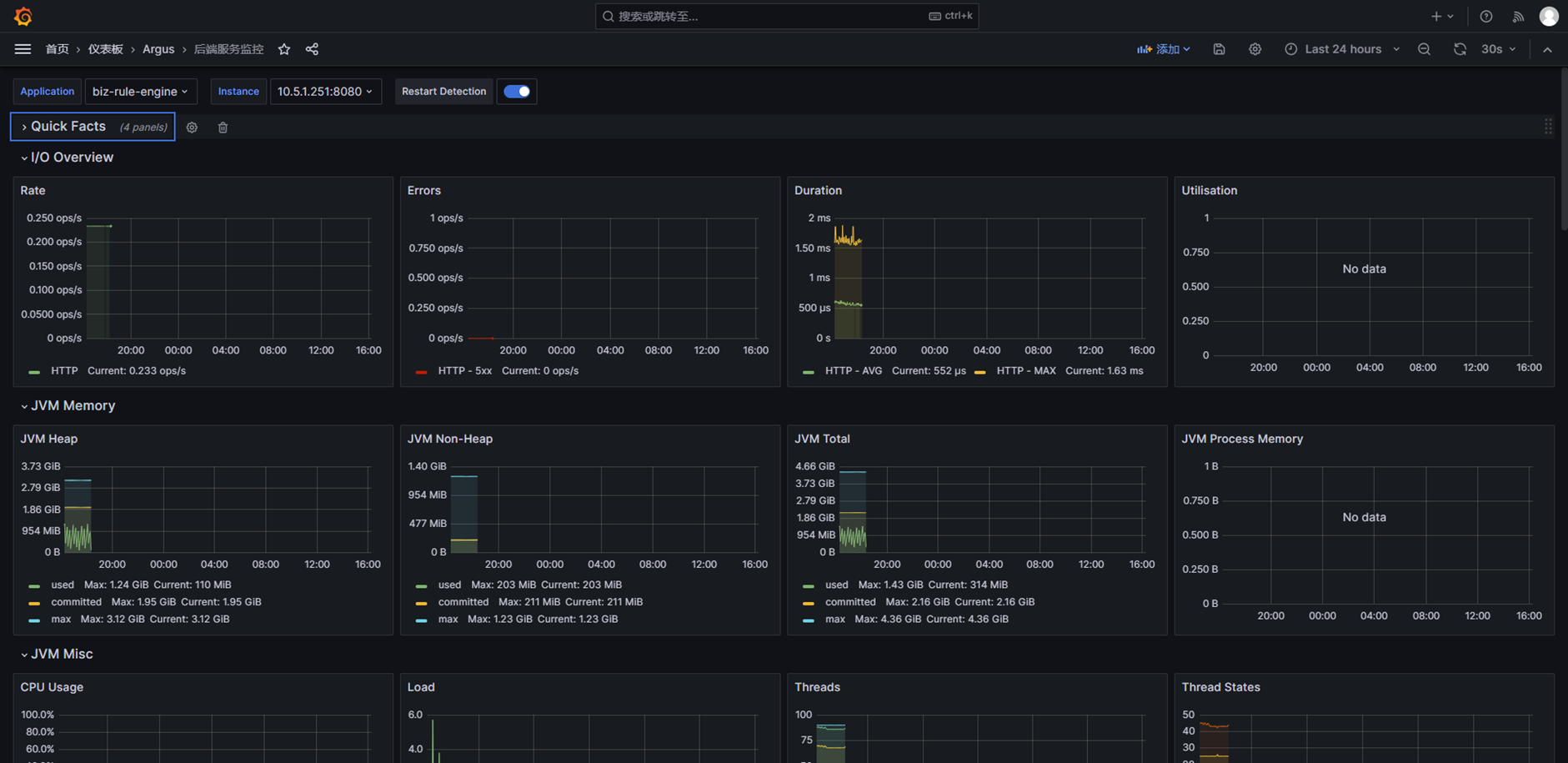Click the page vertical scrollbar
This screenshot has height=763, width=1568.
click(x=1564, y=150)
